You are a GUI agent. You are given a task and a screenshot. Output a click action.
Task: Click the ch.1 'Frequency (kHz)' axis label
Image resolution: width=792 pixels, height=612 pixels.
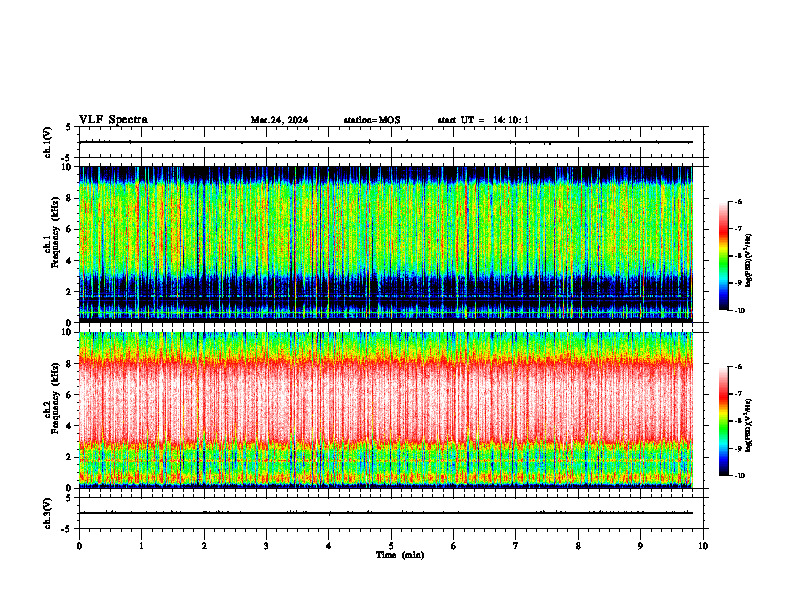[x=56, y=230]
